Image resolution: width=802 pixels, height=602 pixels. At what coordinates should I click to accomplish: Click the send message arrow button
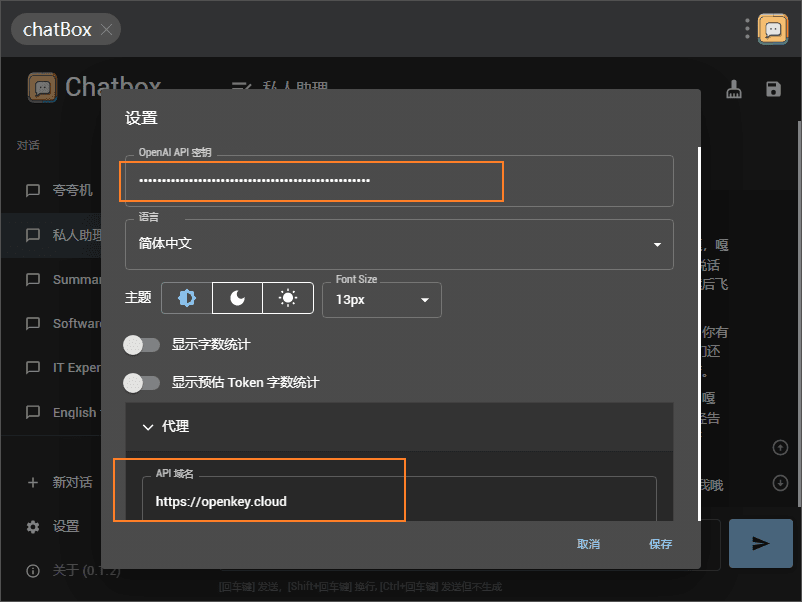[x=761, y=543]
